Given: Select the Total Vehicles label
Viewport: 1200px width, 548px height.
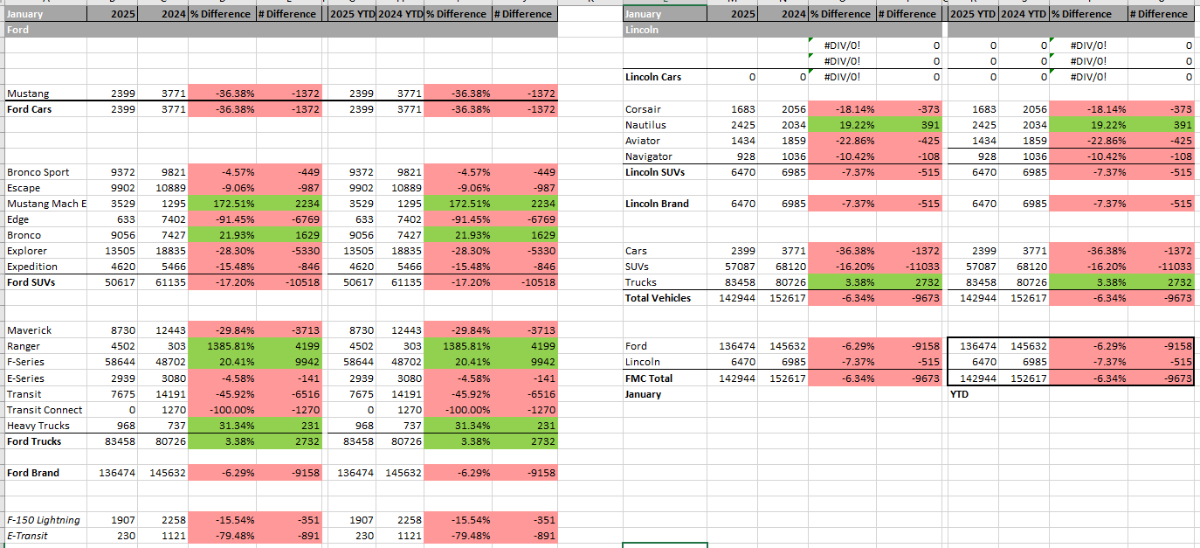Looking at the screenshot, I should (x=658, y=298).
